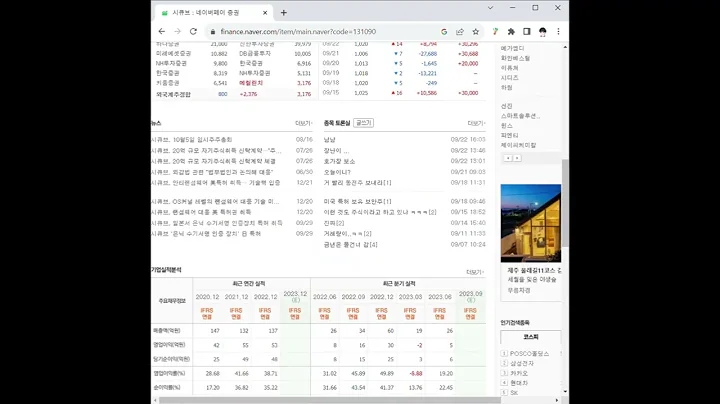Viewport: 720px width, 404px height.
Task: Open news about 안티랜섬웨어 특허 취득
Action: 215,183
